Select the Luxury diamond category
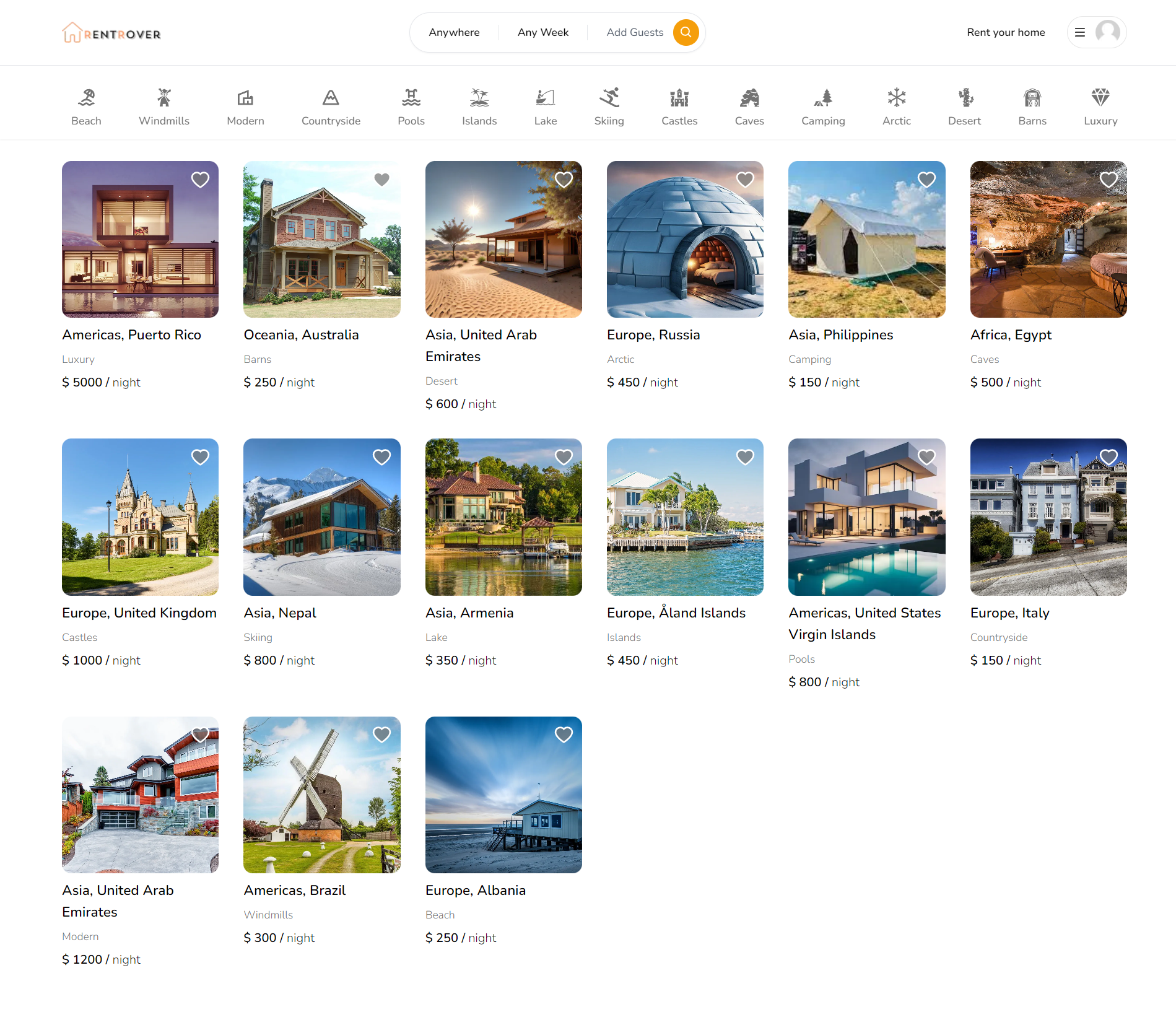The height and width of the screenshot is (1025, 1176). pos(1100,107)
